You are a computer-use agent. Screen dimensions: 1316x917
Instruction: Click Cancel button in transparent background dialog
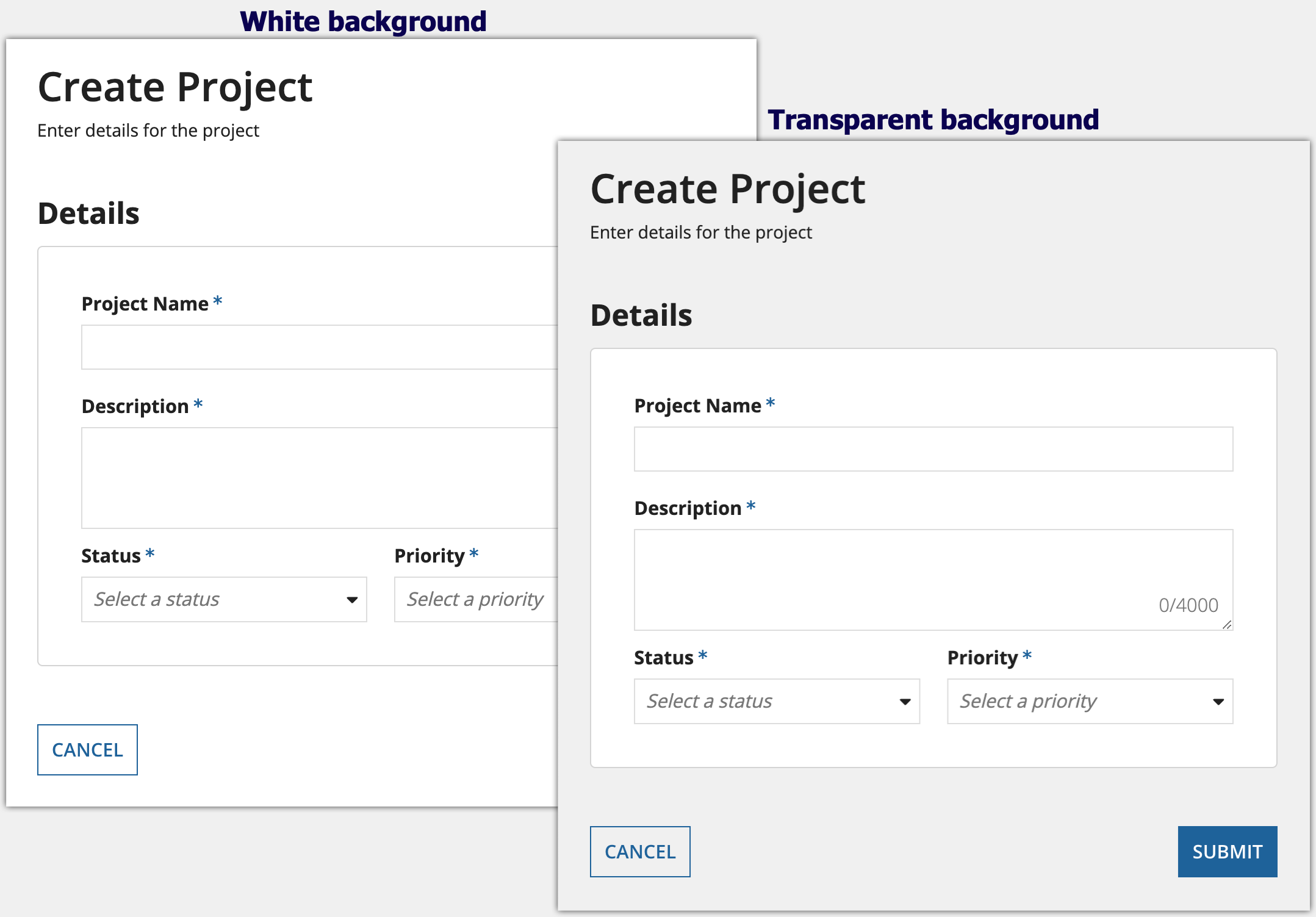pos(640,852)
